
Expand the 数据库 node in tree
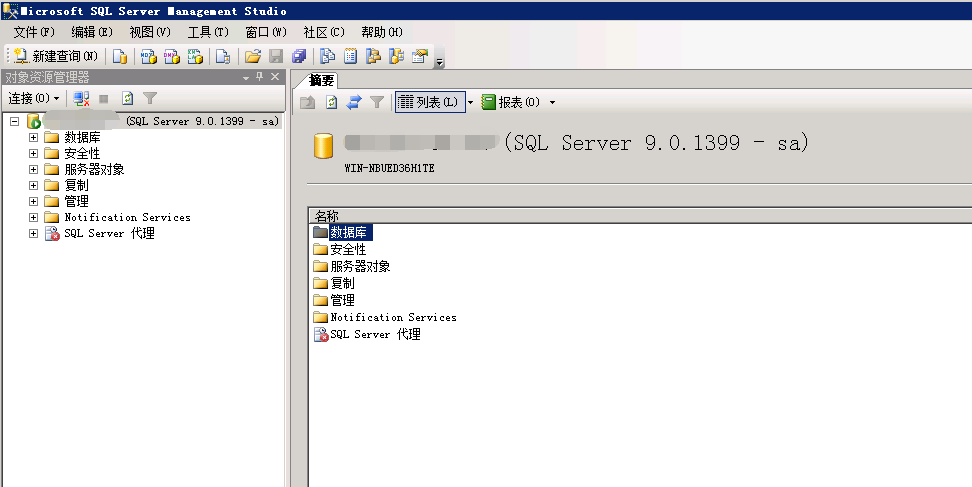coord(33,137)
